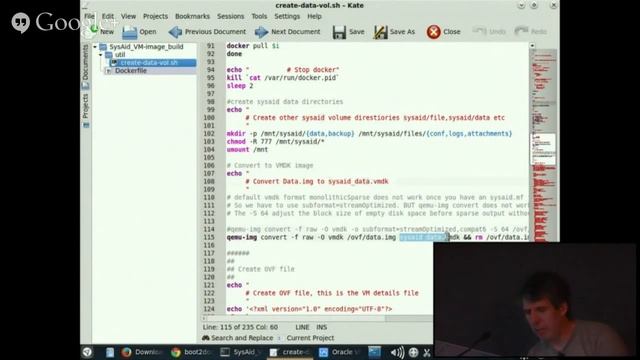640x360 pixels.
Task: Click the terminal icon in taskbar
Action: [x=374, y=352]
